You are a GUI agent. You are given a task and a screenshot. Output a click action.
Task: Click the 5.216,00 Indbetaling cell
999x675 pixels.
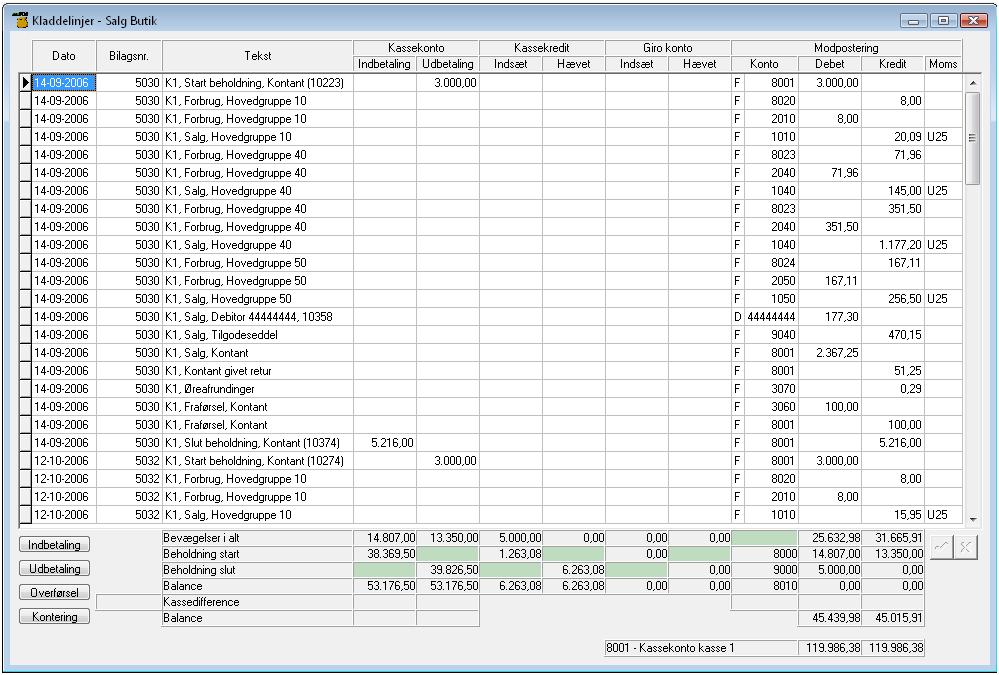(x=385, y=443)
